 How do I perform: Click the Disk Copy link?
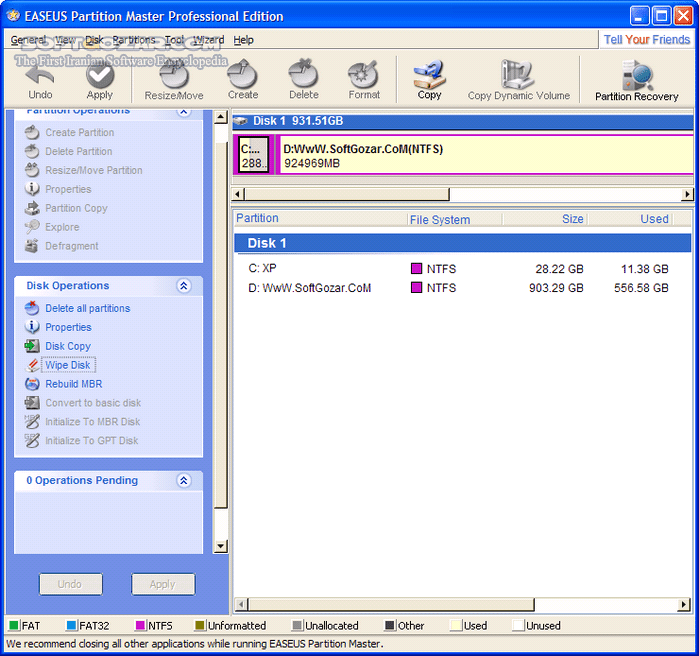point(68,346)
